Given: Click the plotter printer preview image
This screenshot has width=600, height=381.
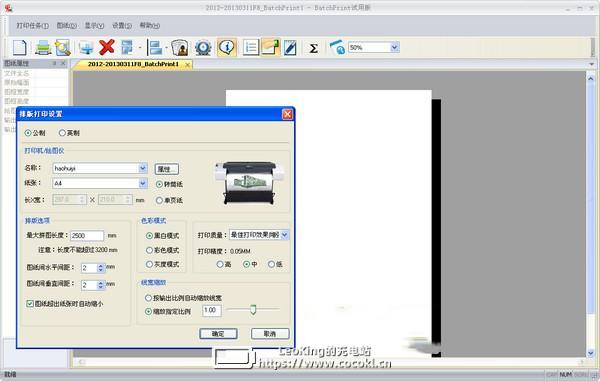Looking at the screenshot, I should pos(249,184).
